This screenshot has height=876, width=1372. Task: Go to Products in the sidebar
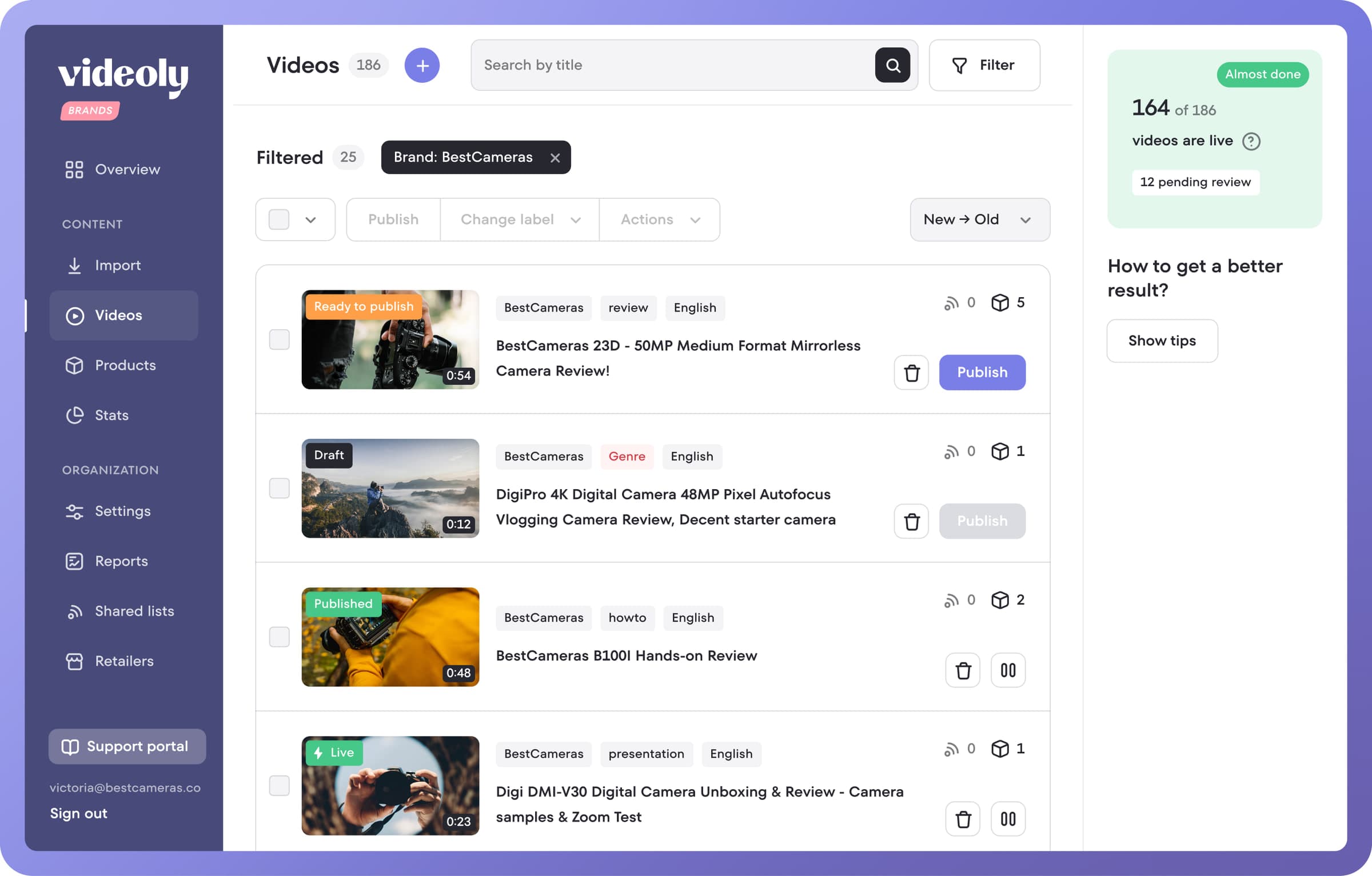pos(110,366)
